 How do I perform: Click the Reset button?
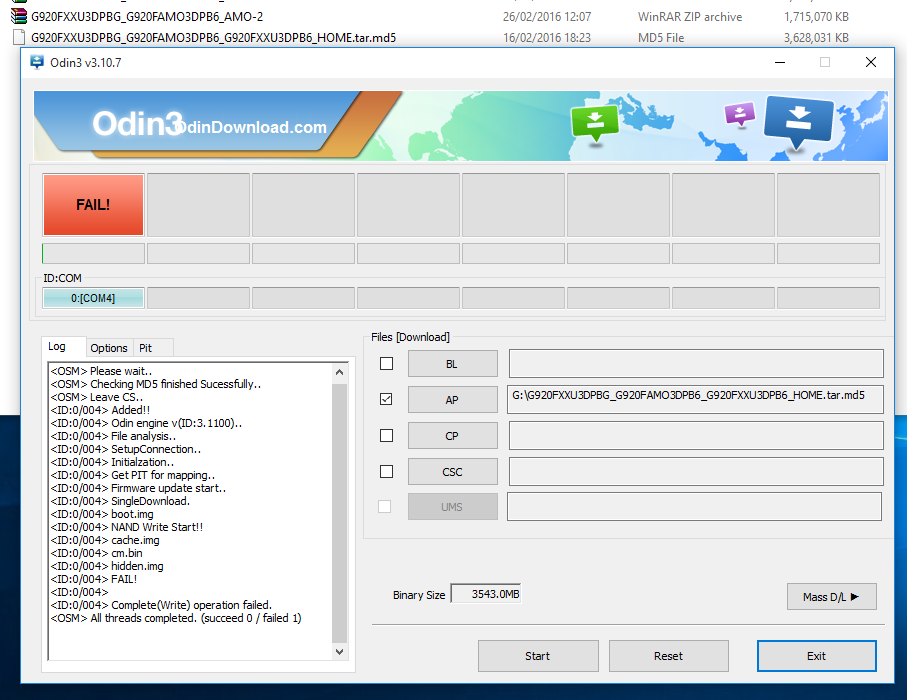pos(669,656)
